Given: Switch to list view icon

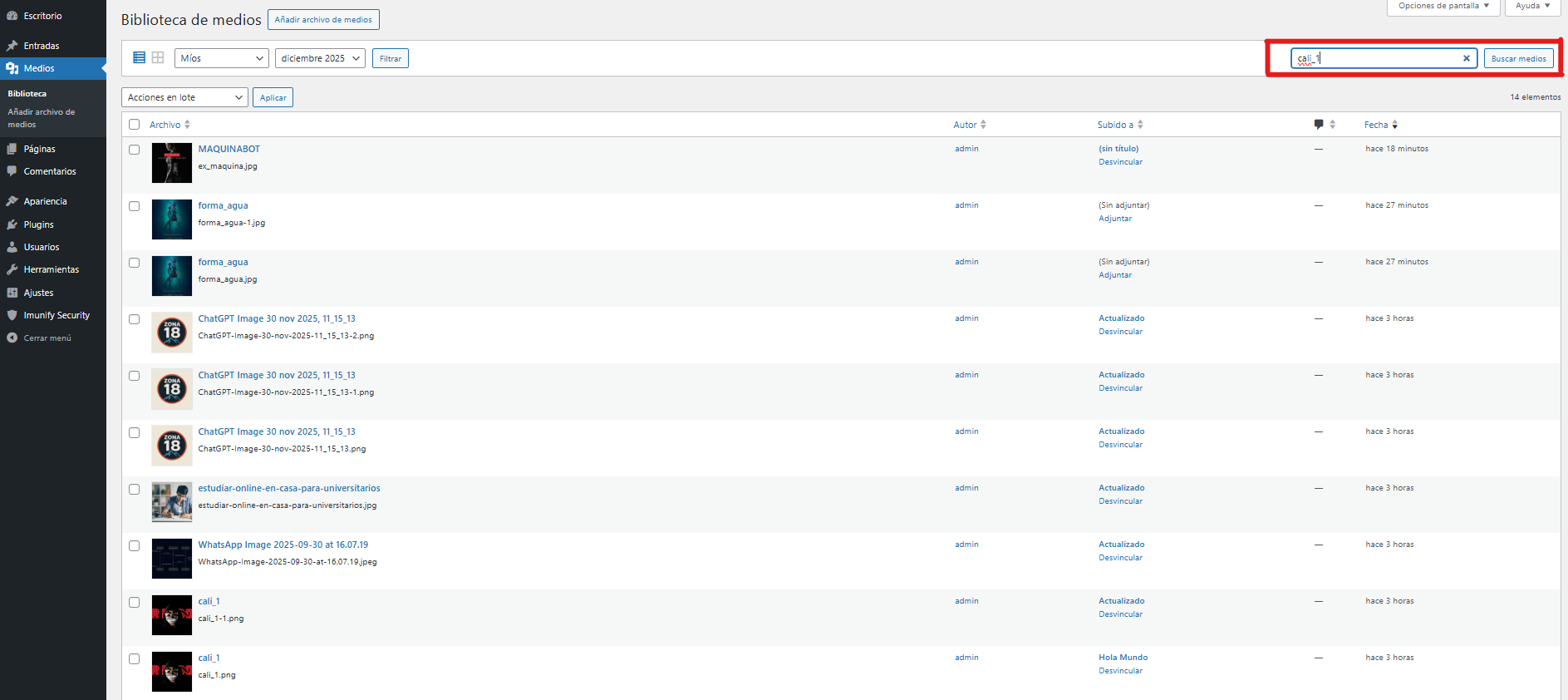Looking at the screenshot, I should 140,58.
